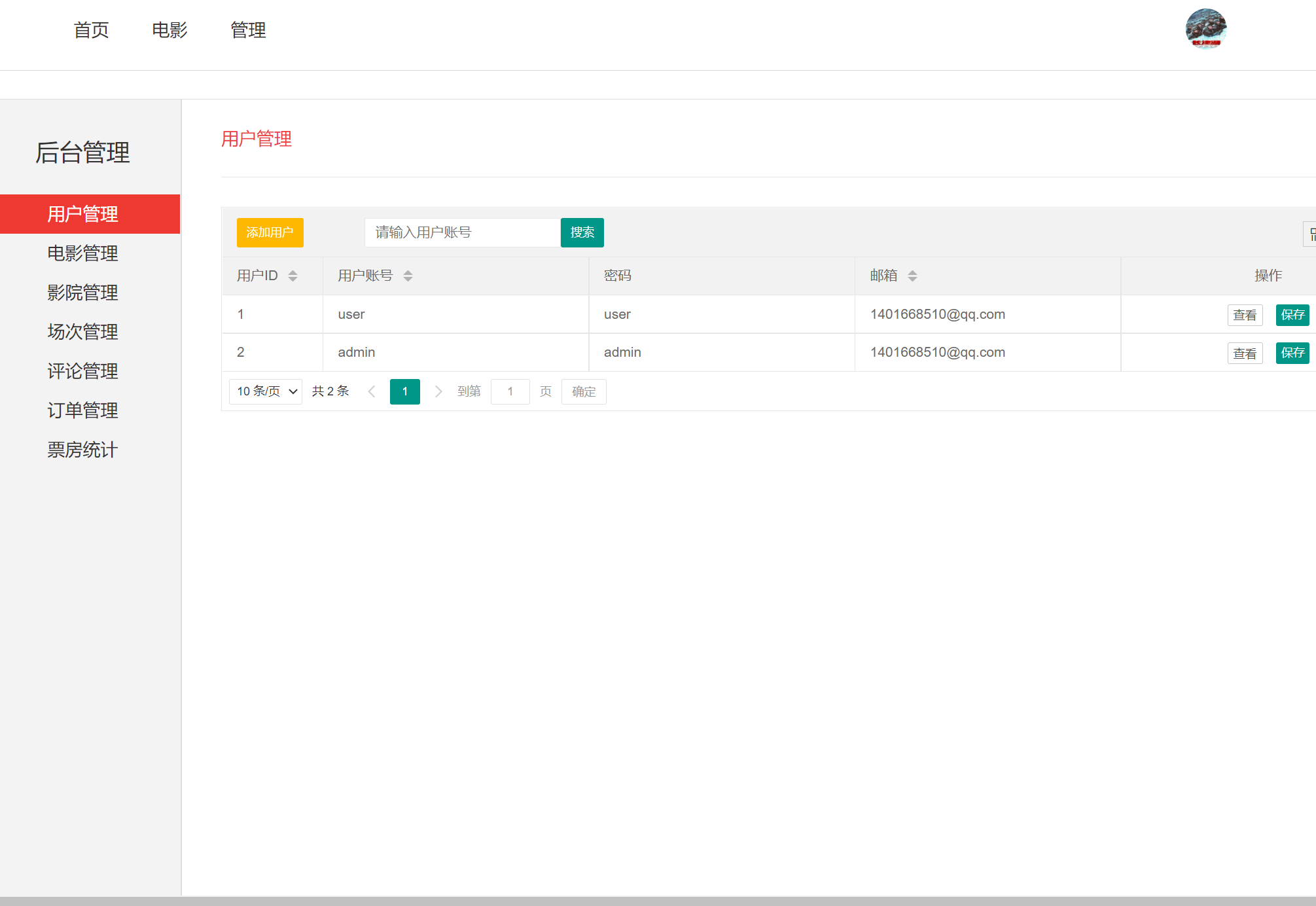Open column filter icon at toolbar right
The width and height of the screenshot is (1316, 906).
point(1311,234)
